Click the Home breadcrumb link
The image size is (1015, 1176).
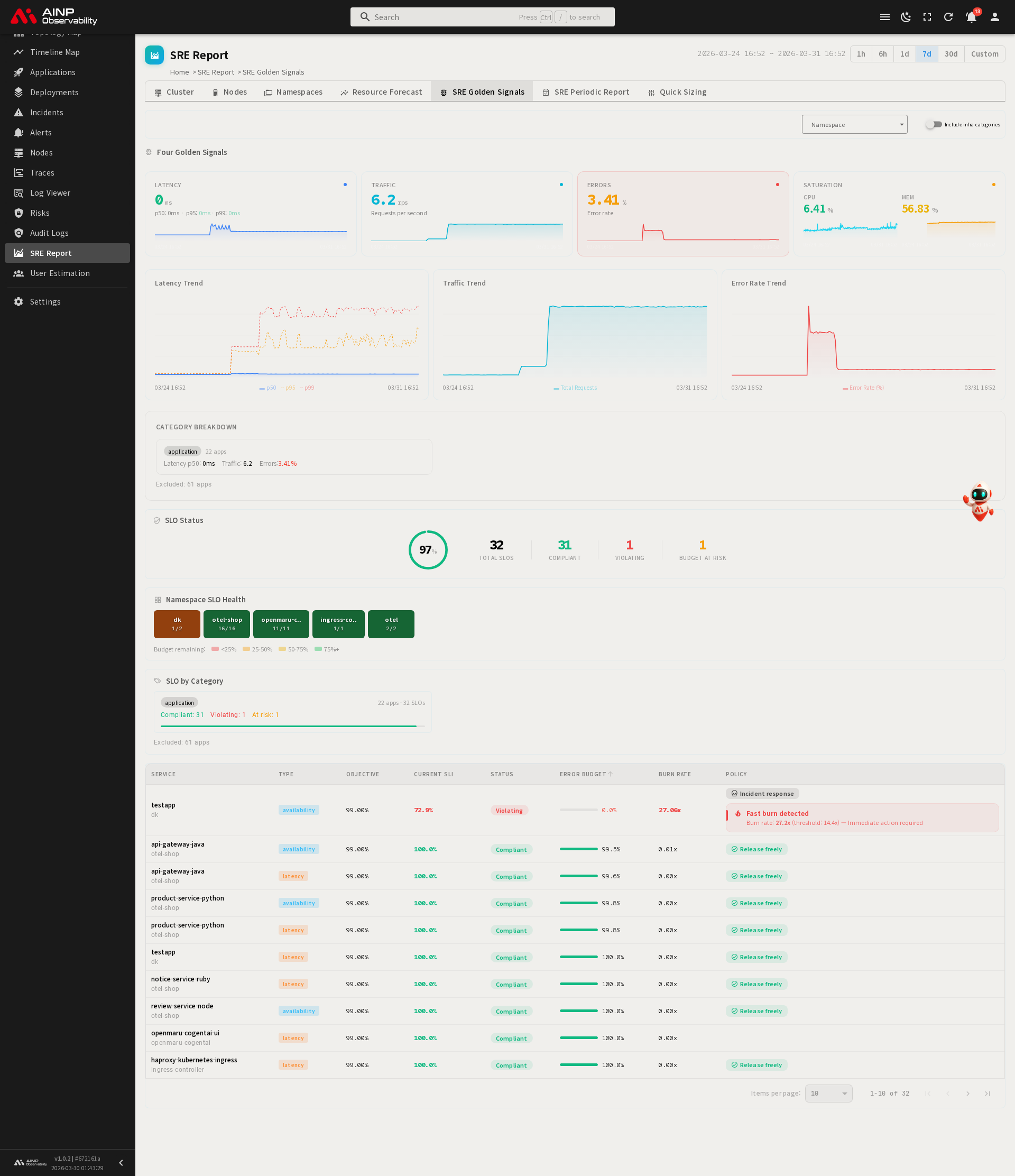179,72
